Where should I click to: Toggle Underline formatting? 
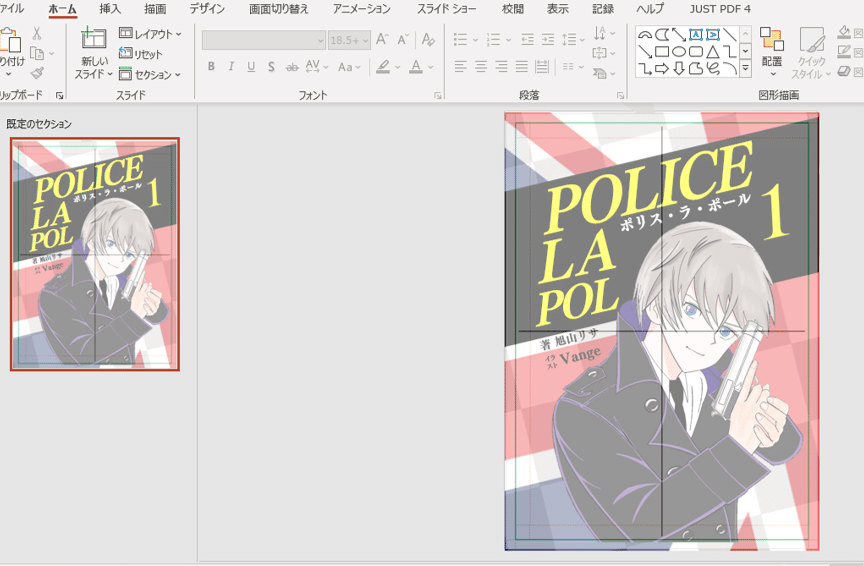(251, 67)
